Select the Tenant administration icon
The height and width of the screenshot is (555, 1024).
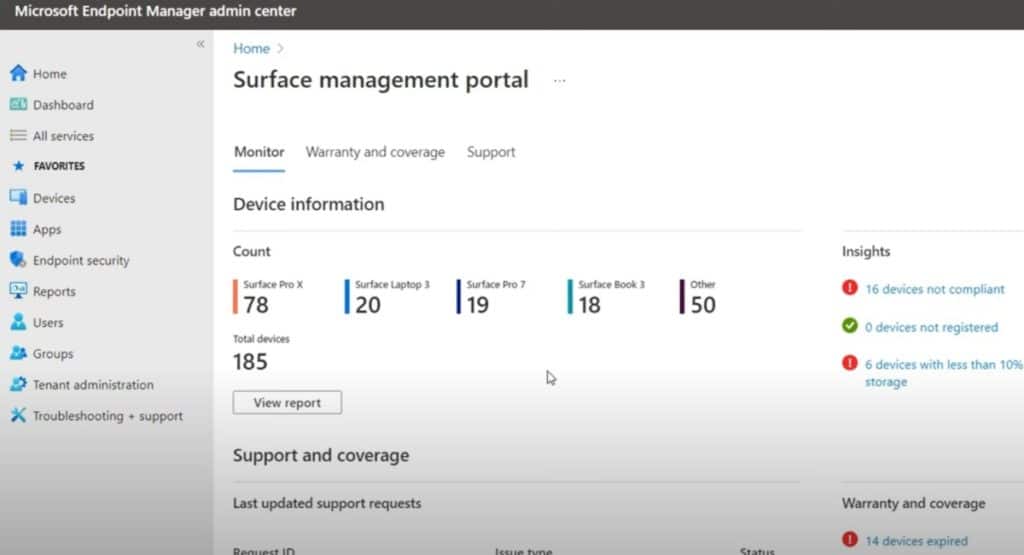[18, 384]
